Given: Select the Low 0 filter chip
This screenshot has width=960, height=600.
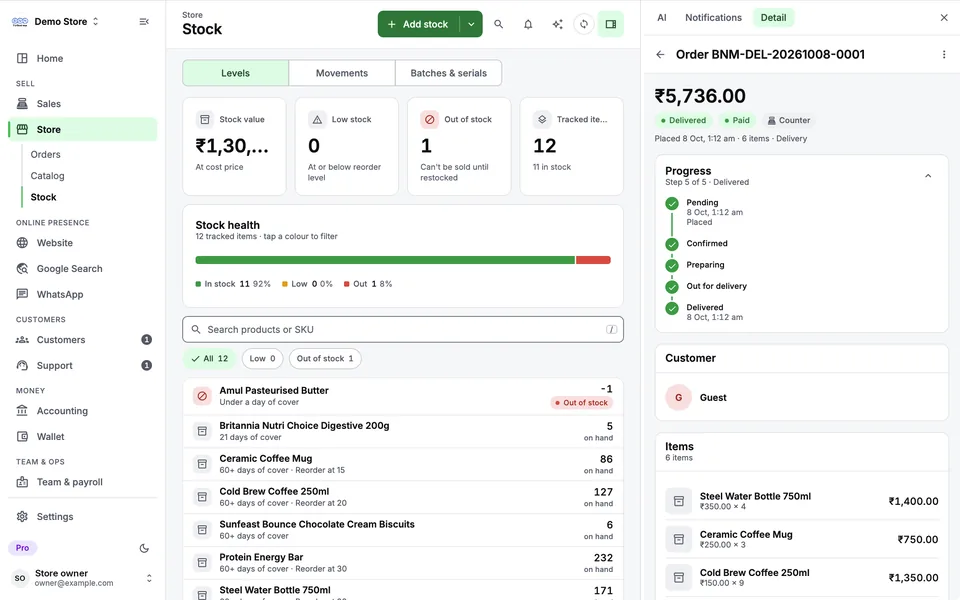Looking at the screenshot, I should [263, 359].
